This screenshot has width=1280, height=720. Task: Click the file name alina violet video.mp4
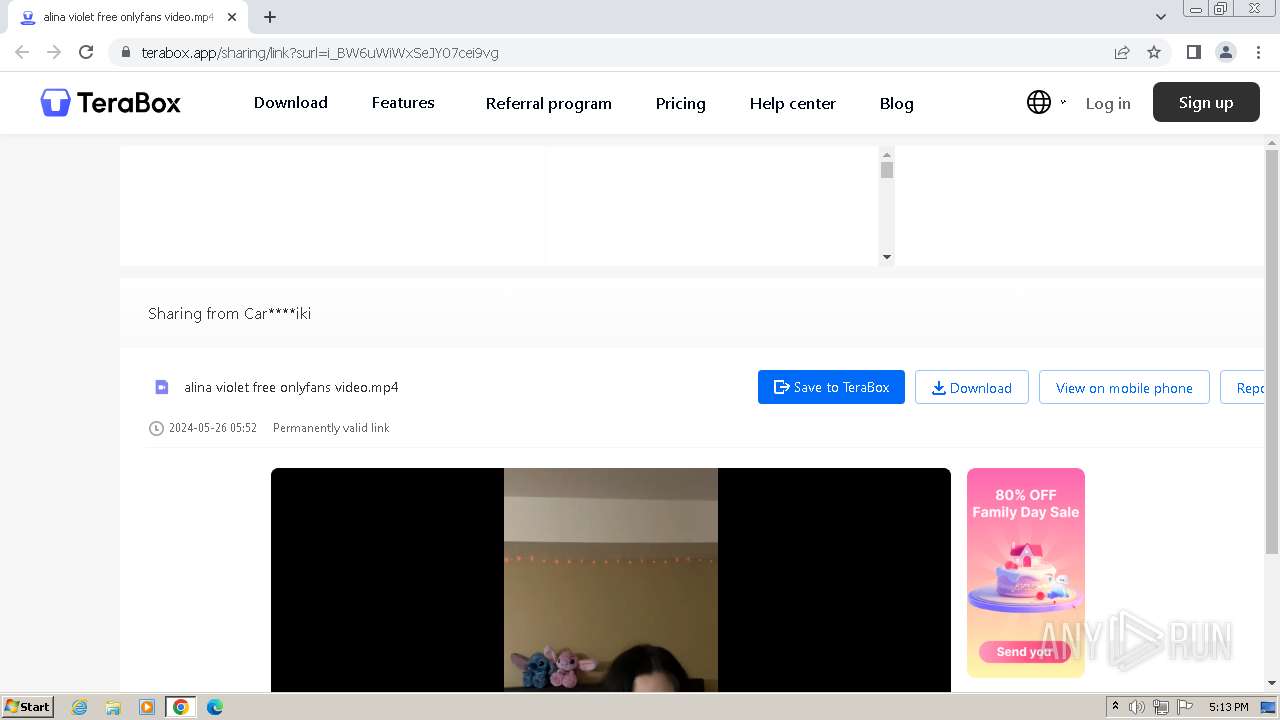pos(291,387)
